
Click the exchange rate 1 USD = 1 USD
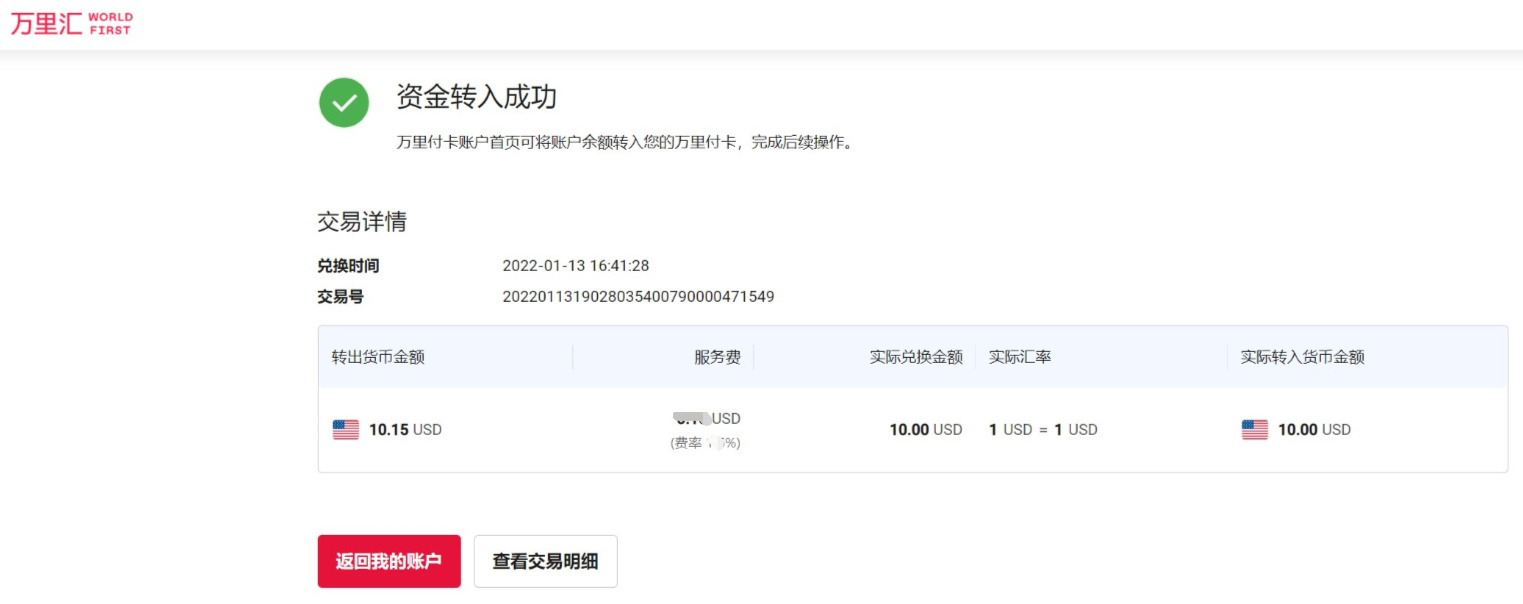pos(1043,430)
